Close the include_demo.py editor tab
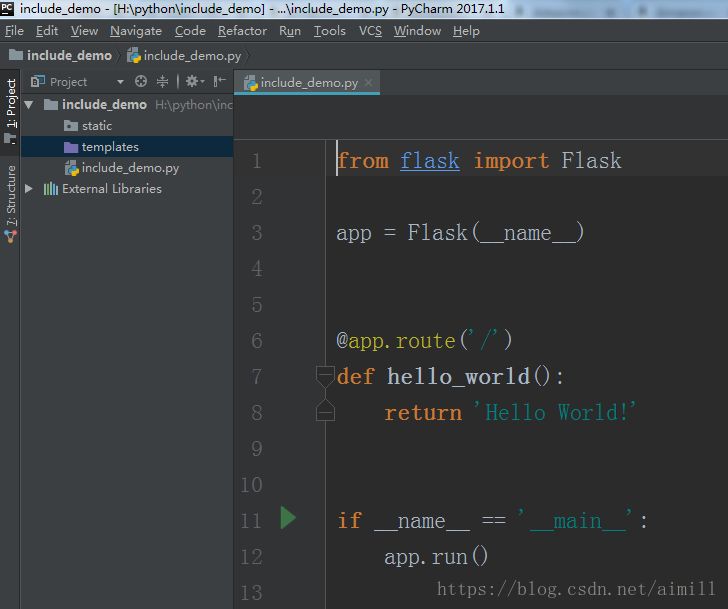Viewport: 728px width, 609px height. 369,83
